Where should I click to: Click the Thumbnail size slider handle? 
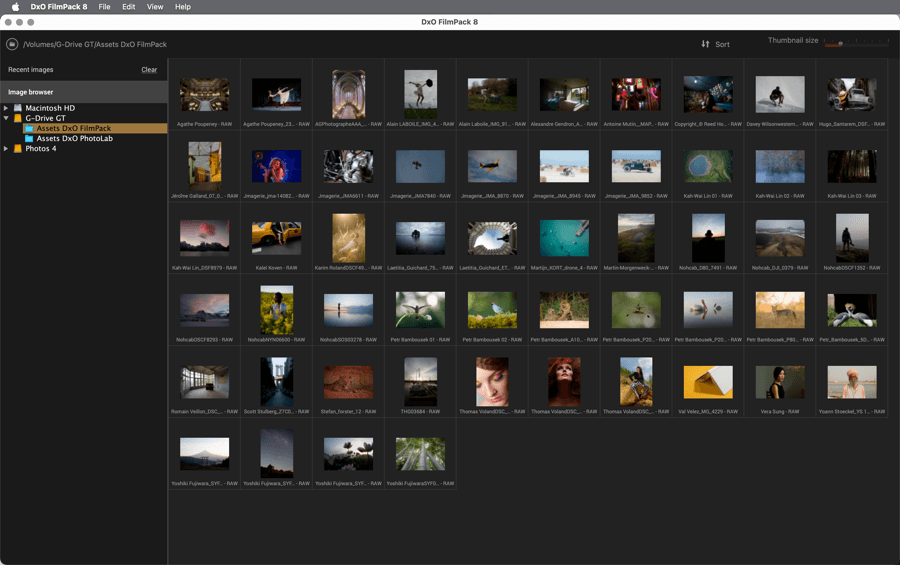tap(840, 43)
